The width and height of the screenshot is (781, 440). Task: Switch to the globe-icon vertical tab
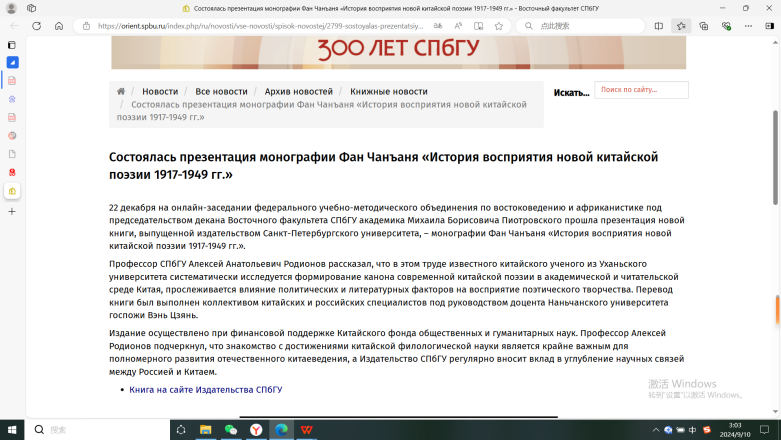click(12, 136)
